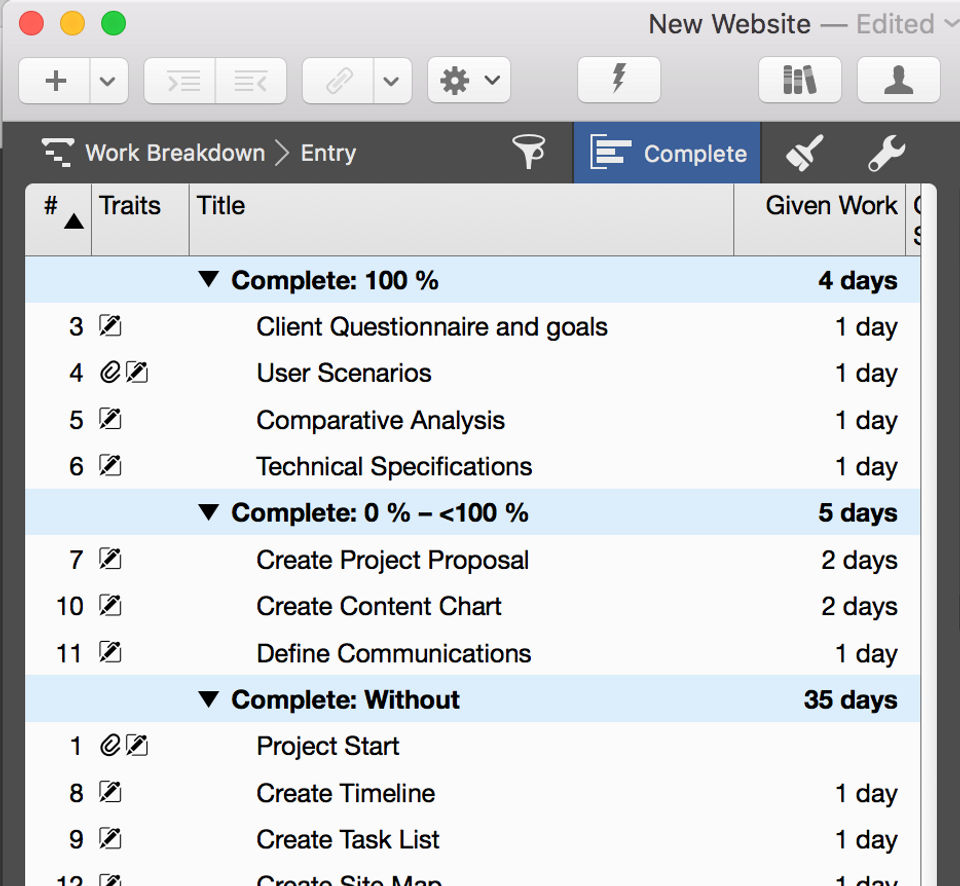Click Work Breakdown in the breadcrumb
The width and height of the screenshot is (960, 886).
[x=174, y=153]
